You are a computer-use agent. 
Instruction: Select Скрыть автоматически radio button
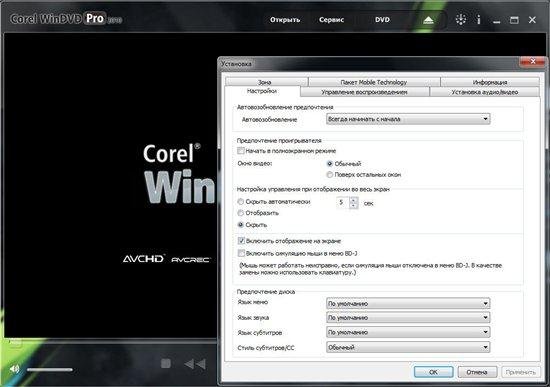pyautogui.click(x=241, y=202)
